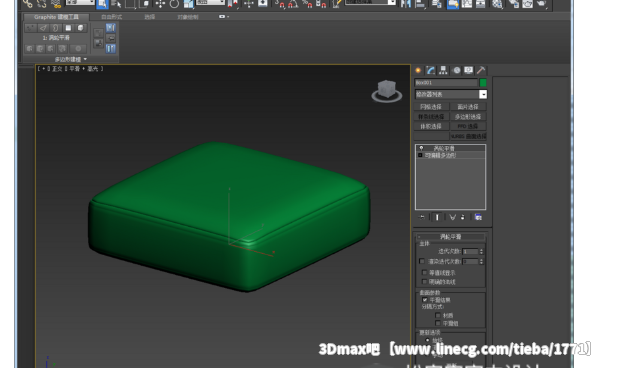Screen dimensions: 631x368
Task: Click the ViewCube in the viewport
Action: [x=387, y=91]
